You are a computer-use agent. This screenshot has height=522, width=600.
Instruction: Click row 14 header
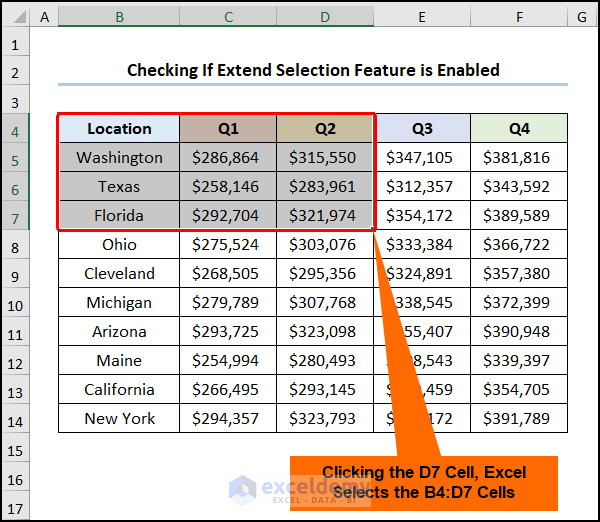(15, 419)
